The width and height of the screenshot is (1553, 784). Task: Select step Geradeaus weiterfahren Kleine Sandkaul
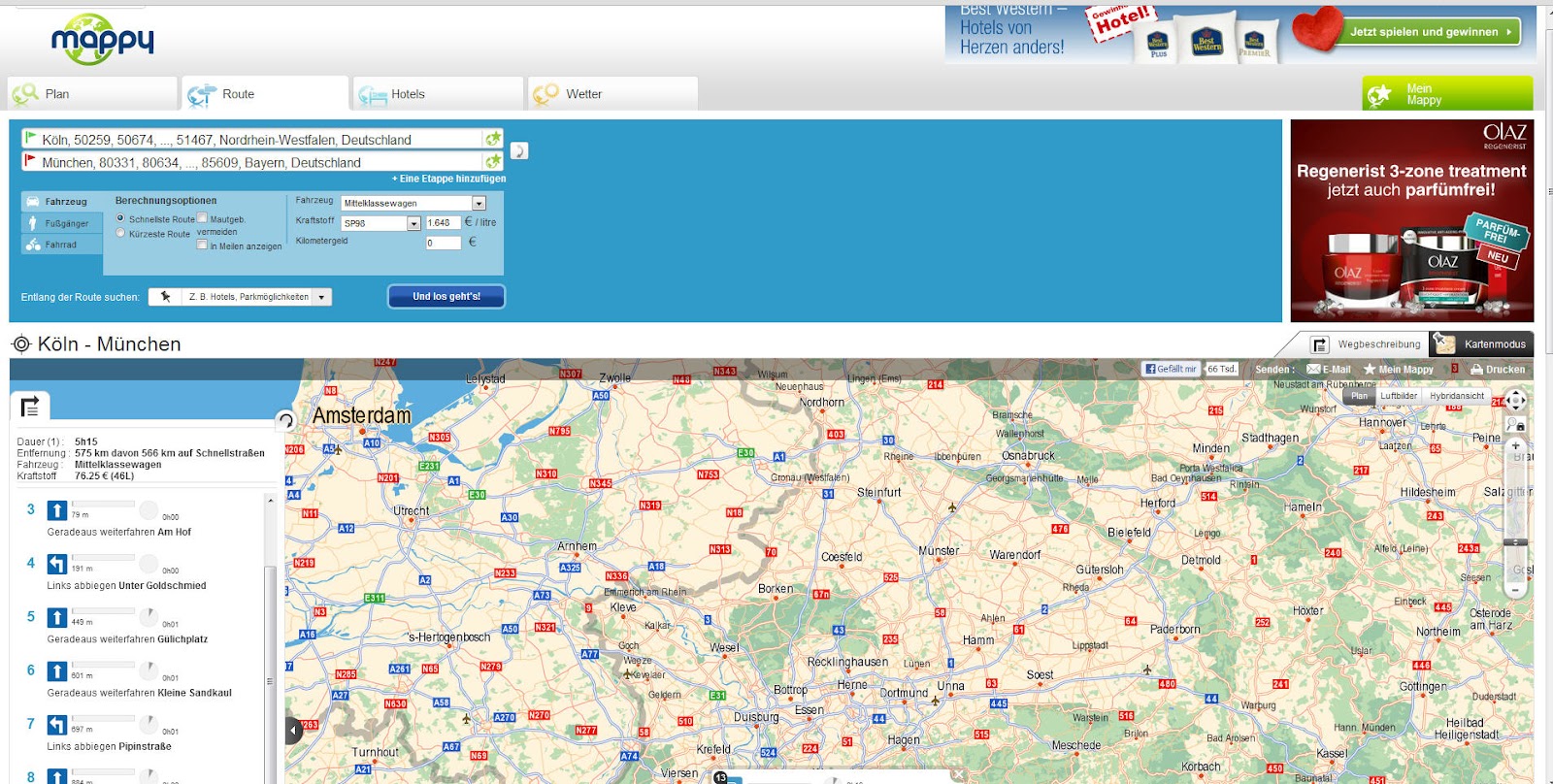pos(140,693)
